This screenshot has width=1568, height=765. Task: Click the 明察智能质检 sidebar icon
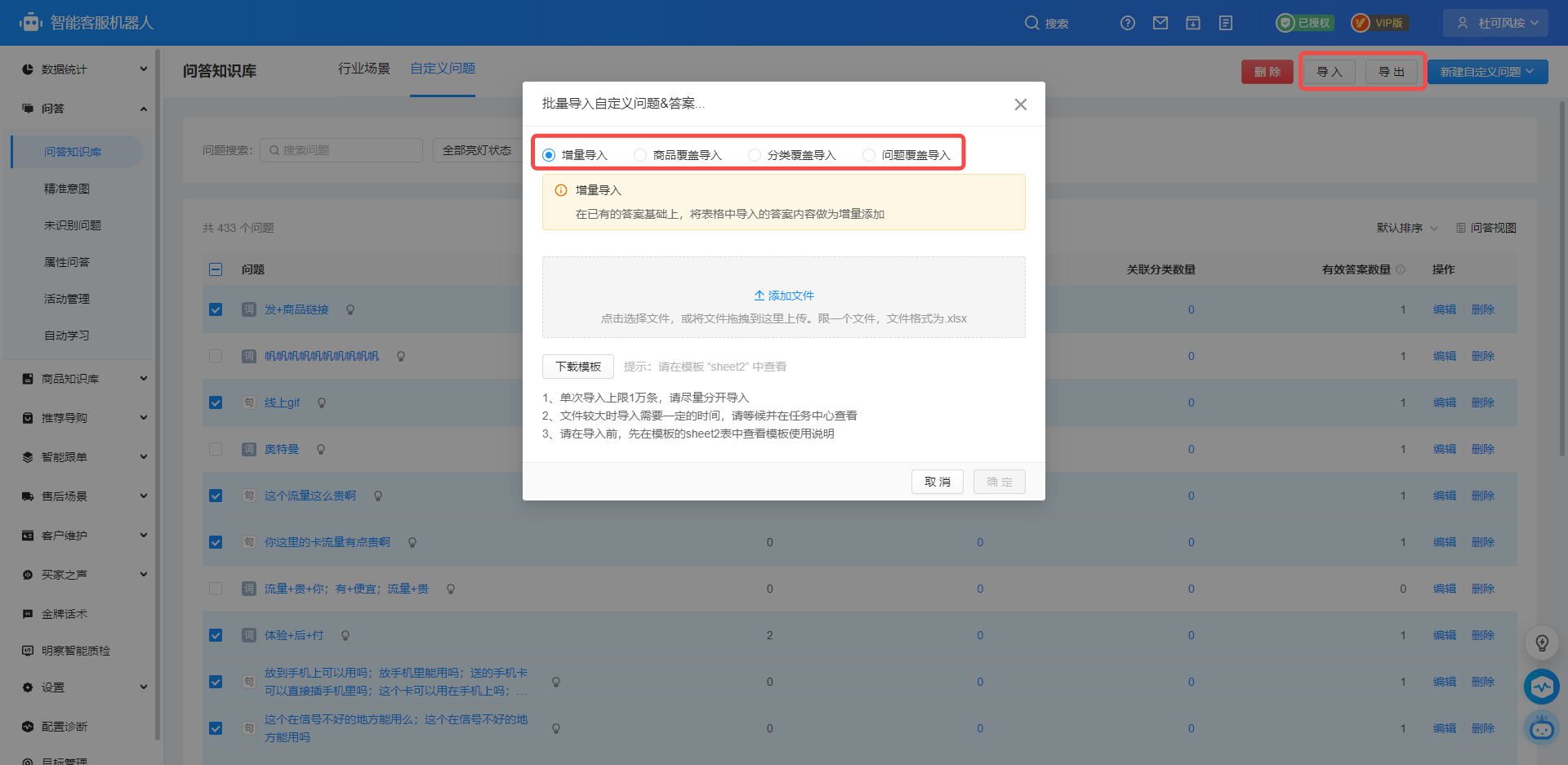pos(28,651)
